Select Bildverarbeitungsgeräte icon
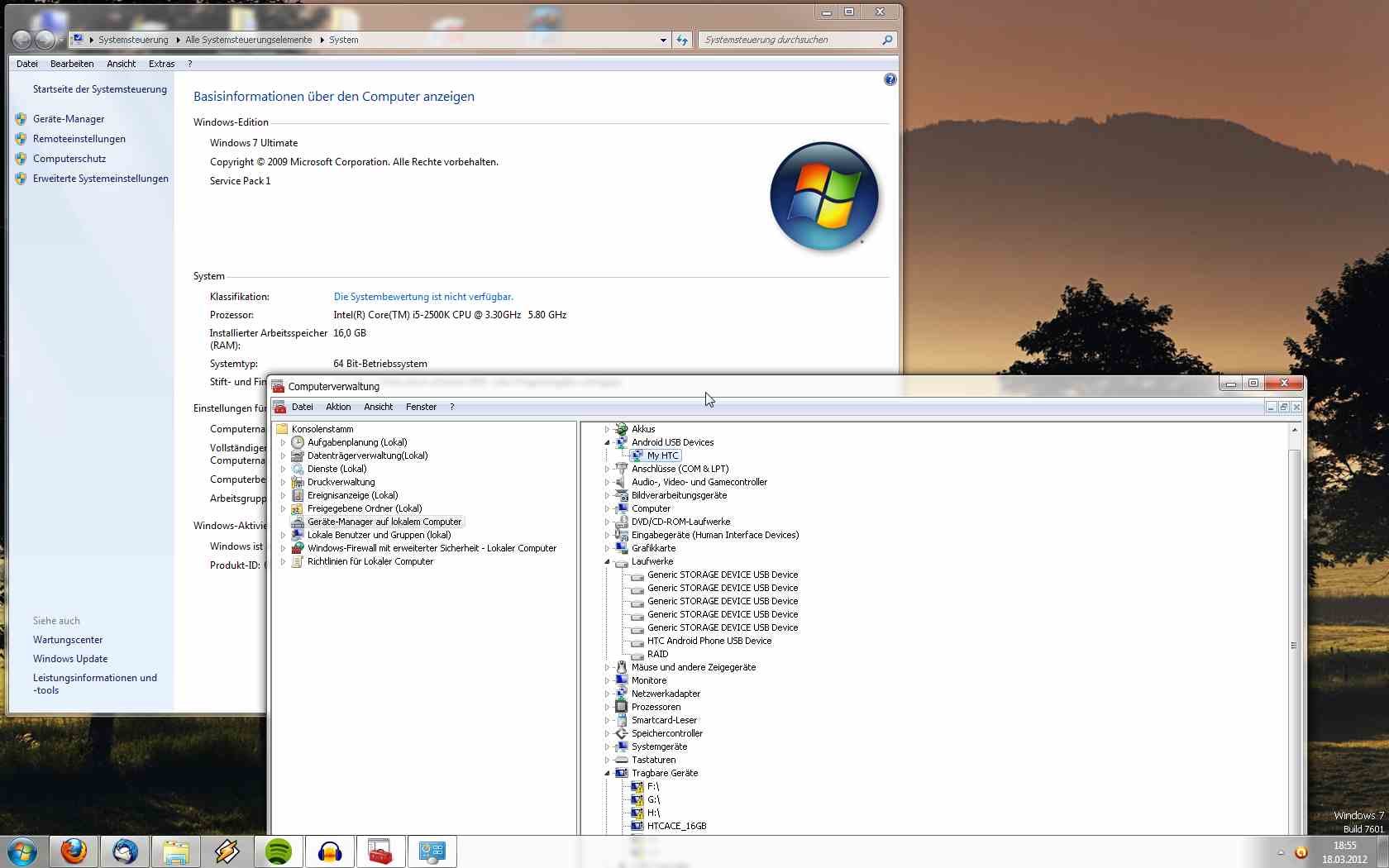 [x=622, y=495]
